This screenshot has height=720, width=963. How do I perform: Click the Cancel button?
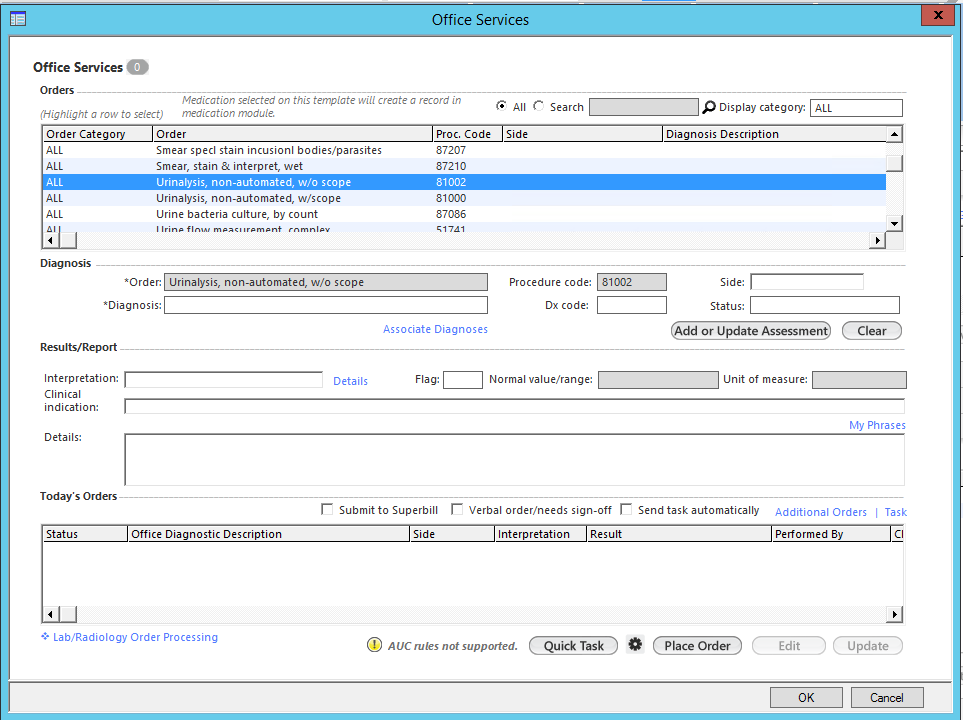click(x=887, y=698)
